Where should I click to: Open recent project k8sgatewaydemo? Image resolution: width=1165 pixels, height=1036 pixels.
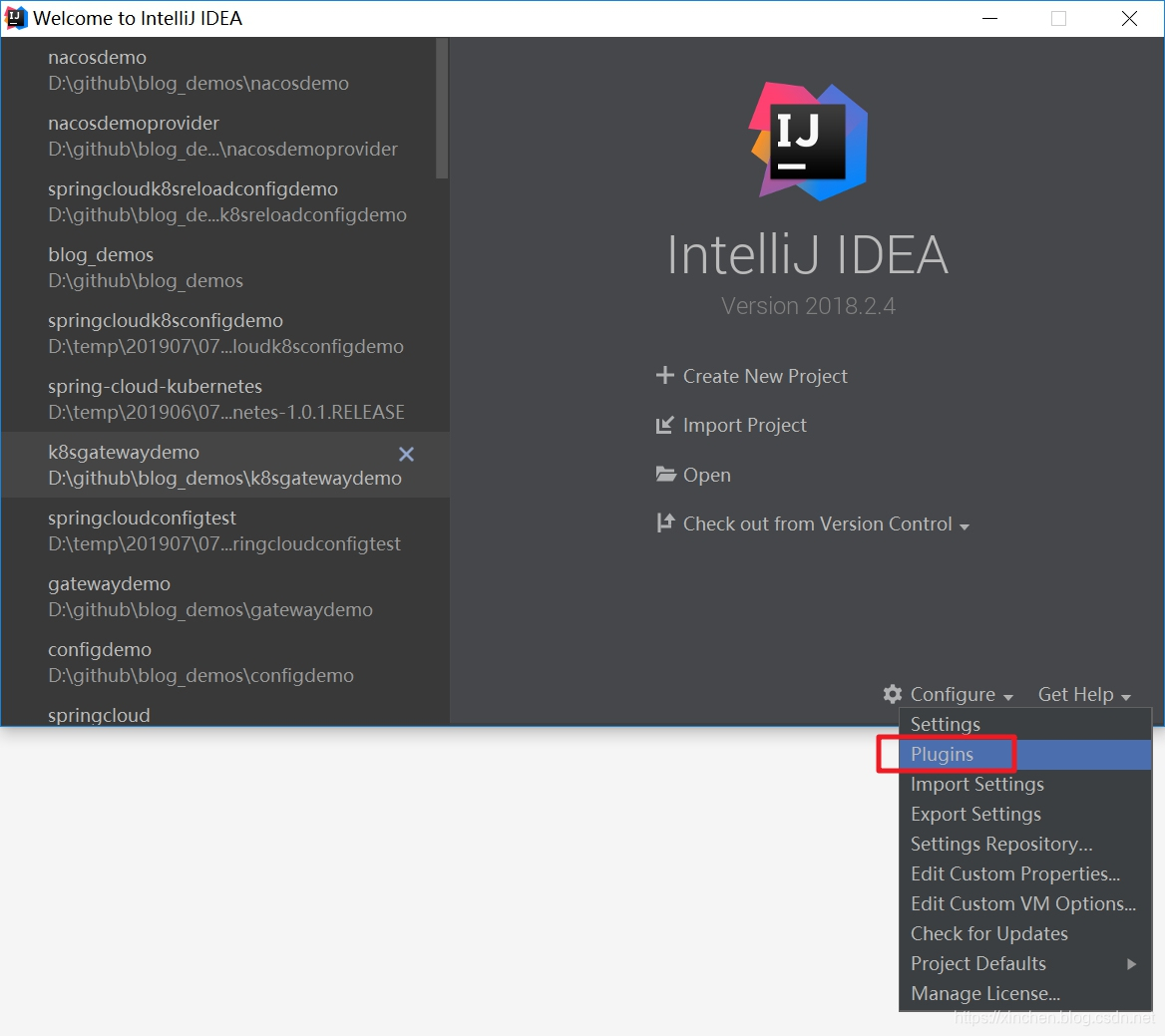(225, 465)
